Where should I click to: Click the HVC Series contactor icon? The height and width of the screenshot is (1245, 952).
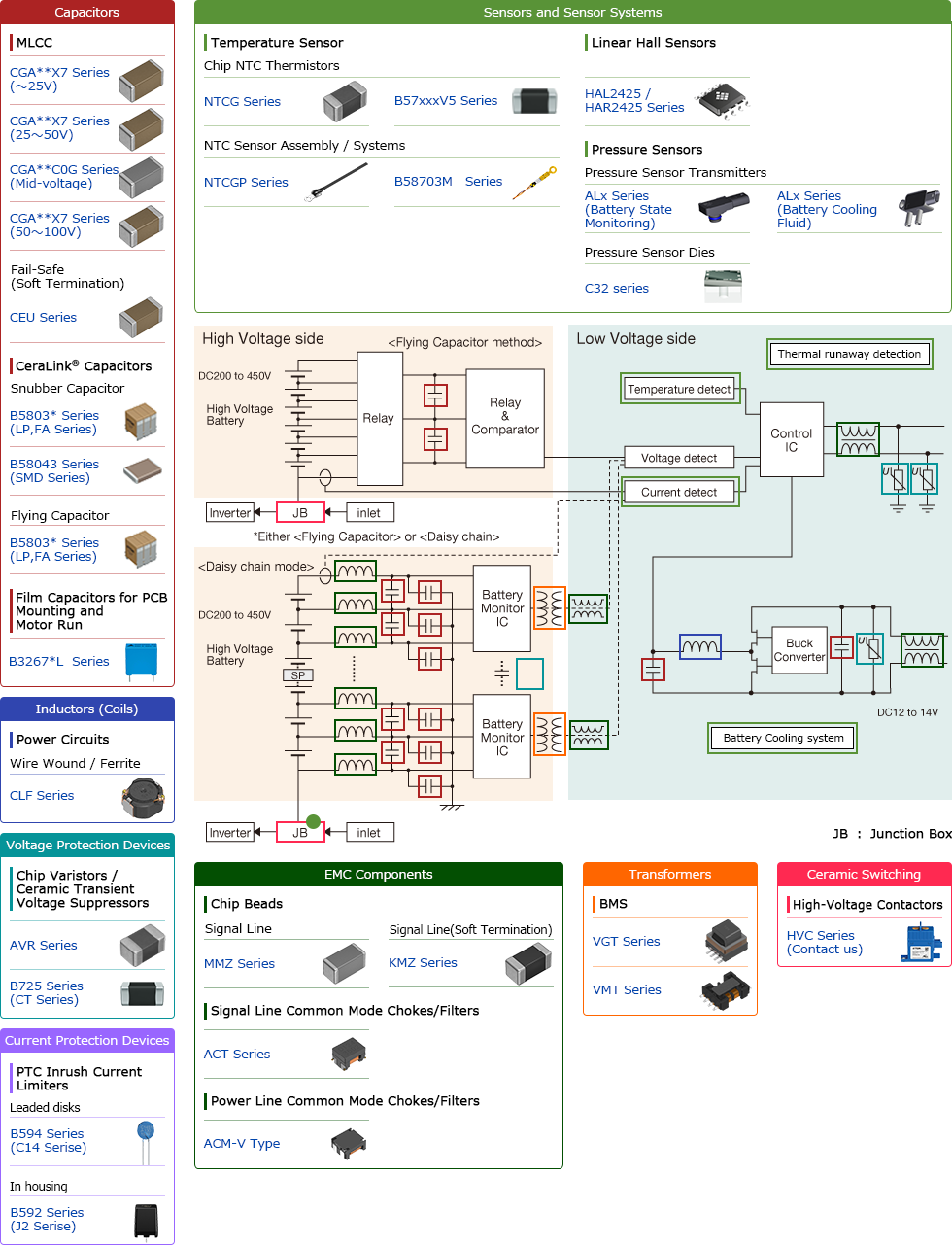point(921,943)
